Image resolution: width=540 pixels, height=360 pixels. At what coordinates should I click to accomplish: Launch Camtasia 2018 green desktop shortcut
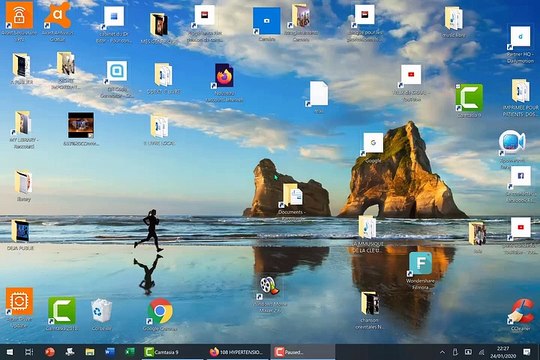(x=62, y=311)
